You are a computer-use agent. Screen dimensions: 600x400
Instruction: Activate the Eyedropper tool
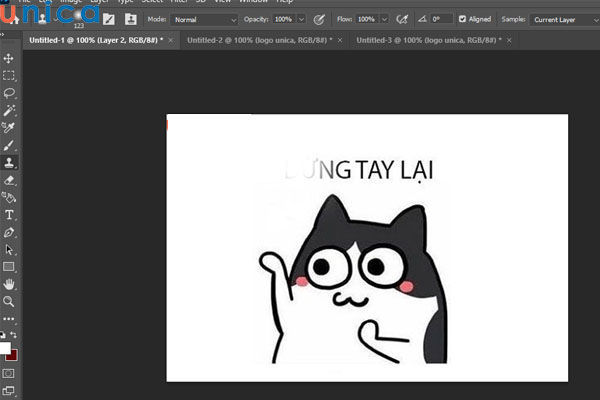coord(9,127)
